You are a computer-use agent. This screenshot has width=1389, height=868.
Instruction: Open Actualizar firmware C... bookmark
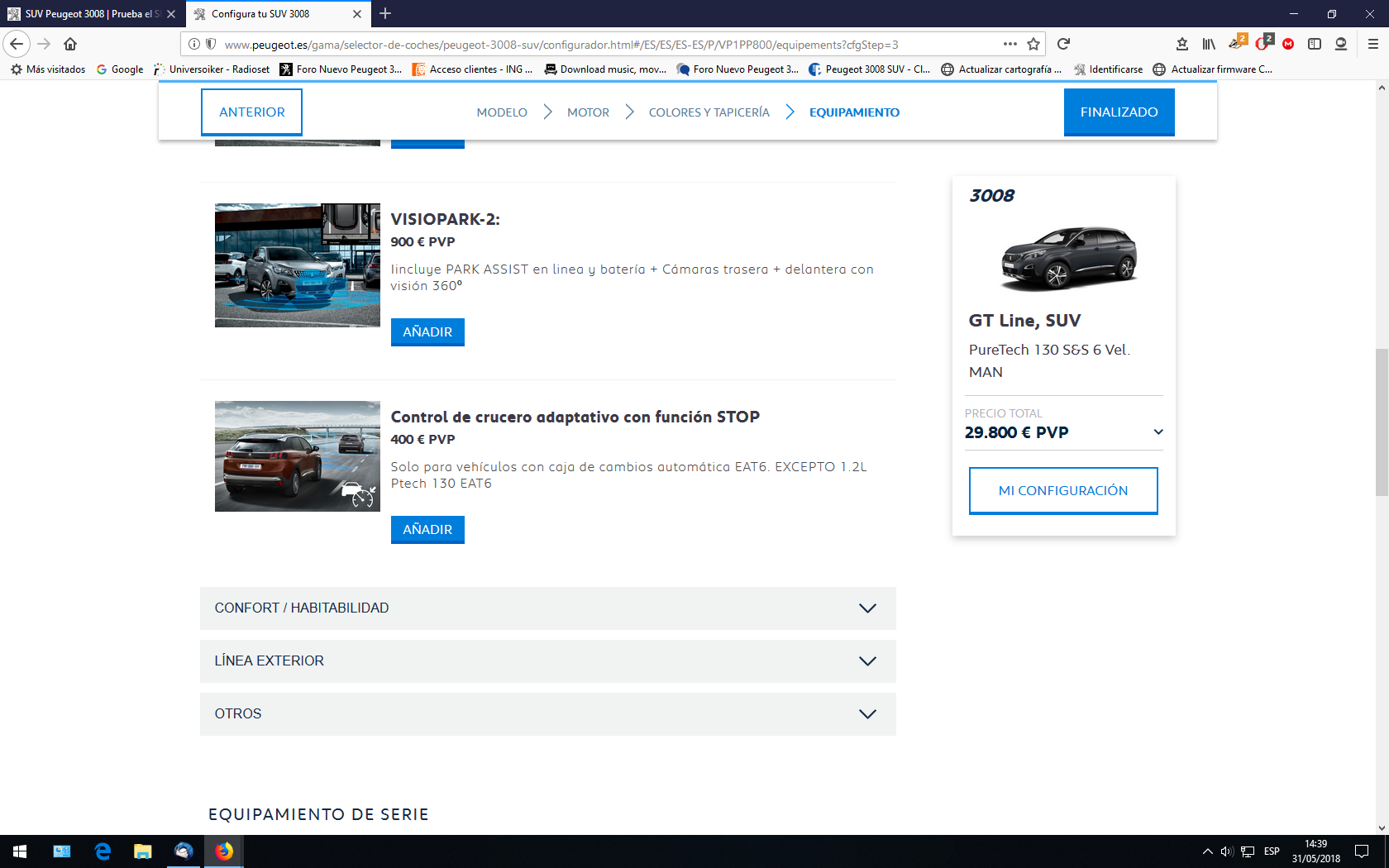(1213, 69)
